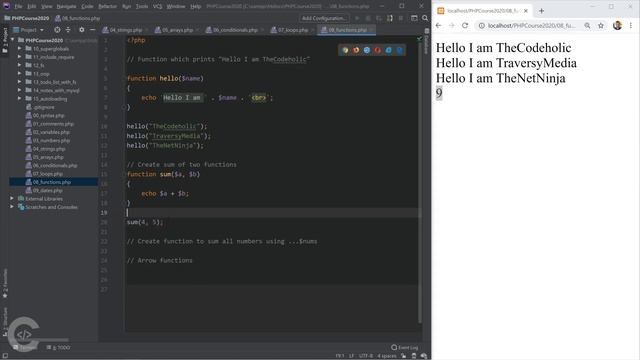640x360 pixels.
Task: Expand the 13_todo_list_with_fs folder
Action: 20,82
